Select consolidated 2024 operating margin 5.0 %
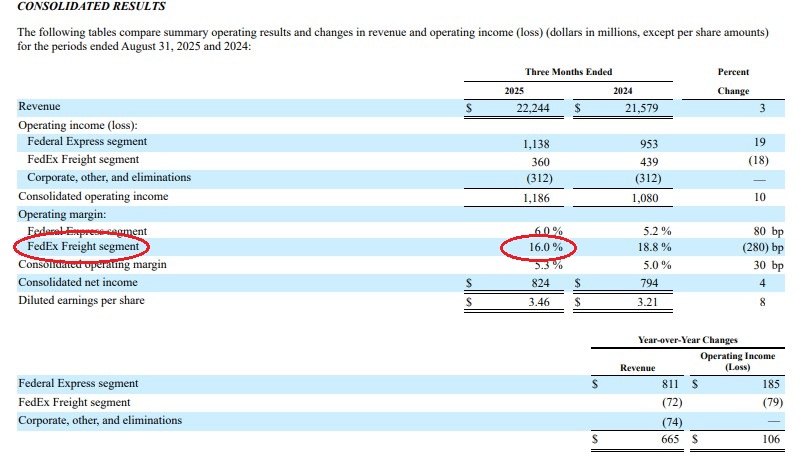This screenshot has width=798, height=468. point(657,265)
